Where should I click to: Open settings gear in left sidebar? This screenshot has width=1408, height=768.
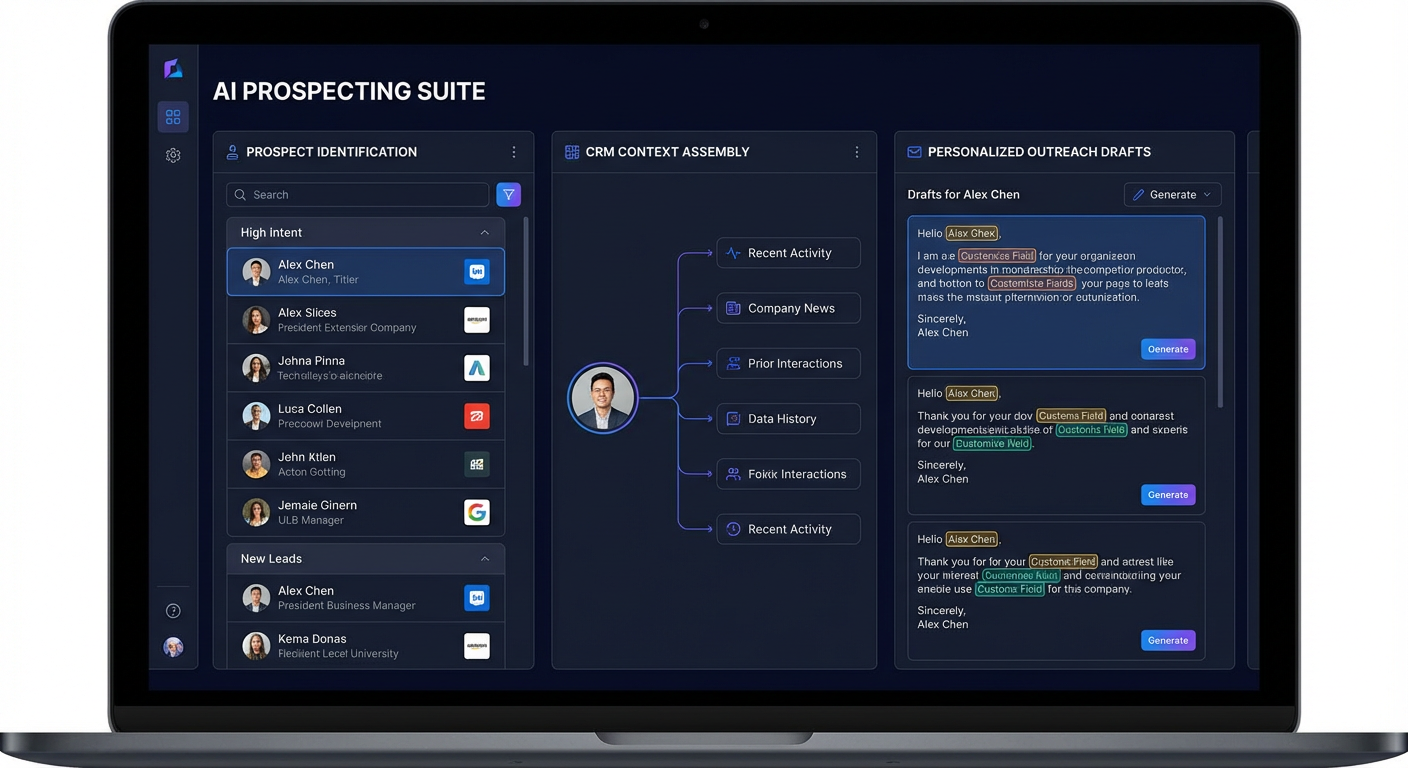(173, 155)
